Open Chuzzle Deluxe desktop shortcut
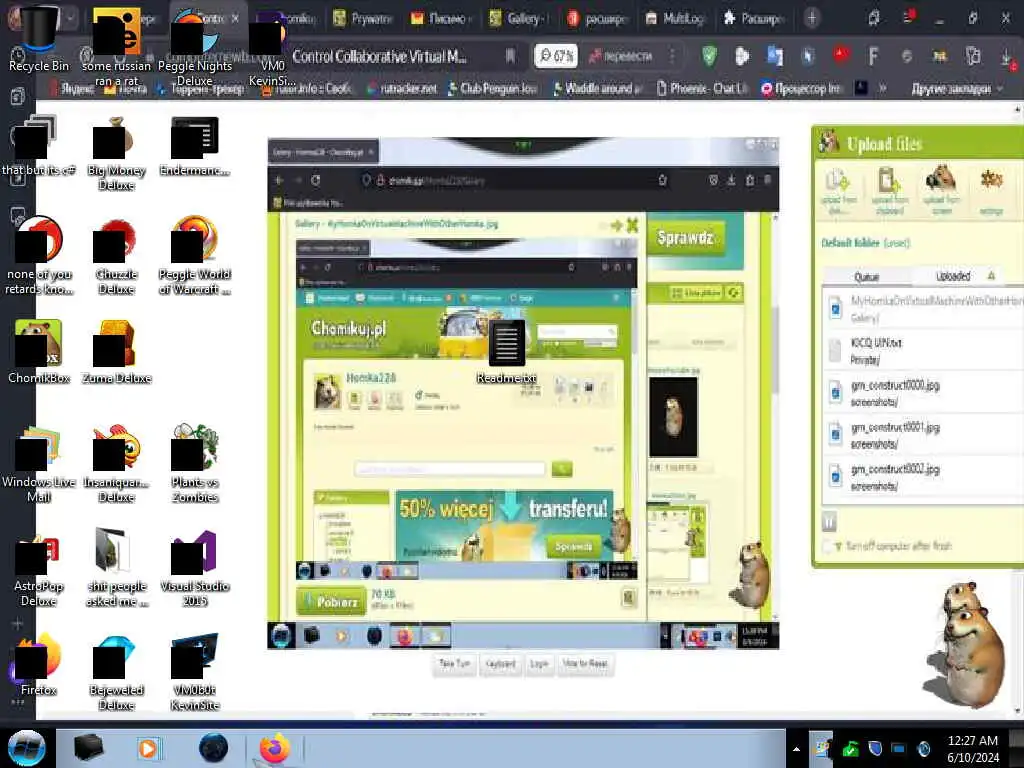 click(x=116, y=258)
